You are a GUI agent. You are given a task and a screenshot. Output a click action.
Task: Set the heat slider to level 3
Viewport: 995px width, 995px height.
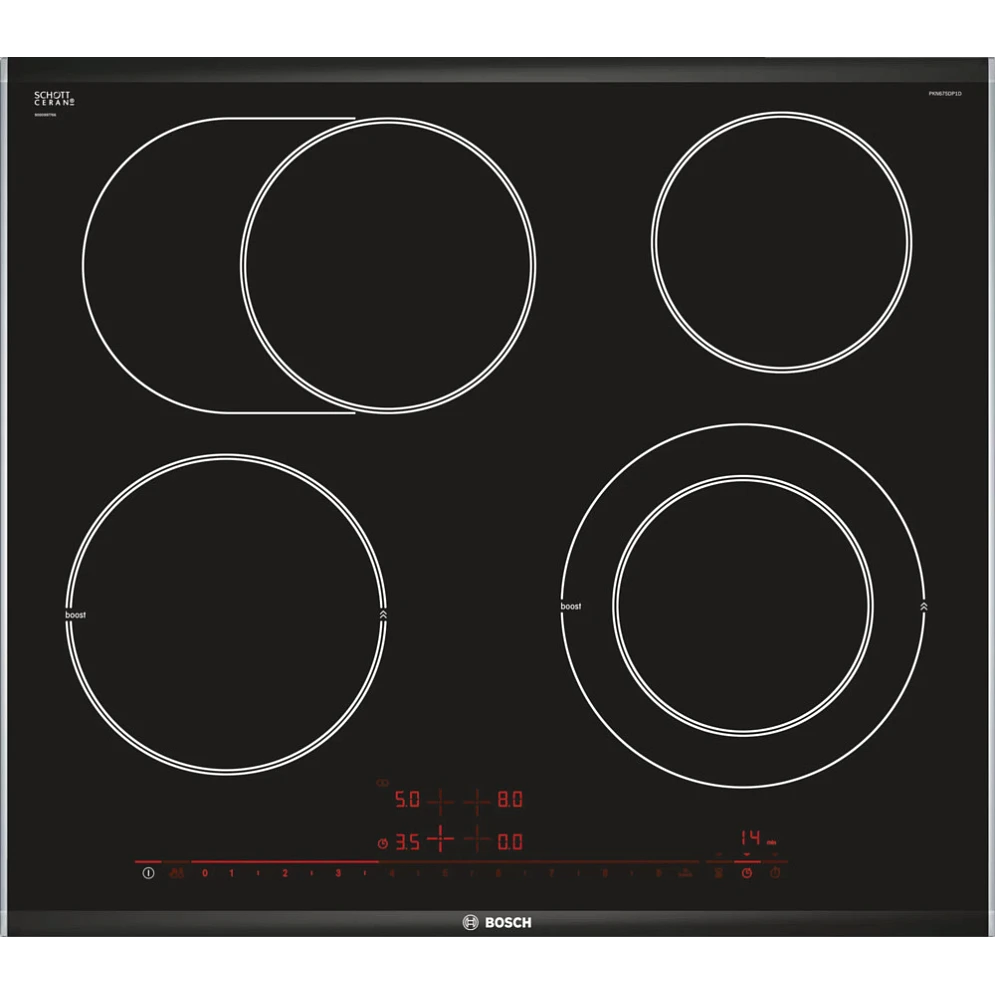[338, 873]
